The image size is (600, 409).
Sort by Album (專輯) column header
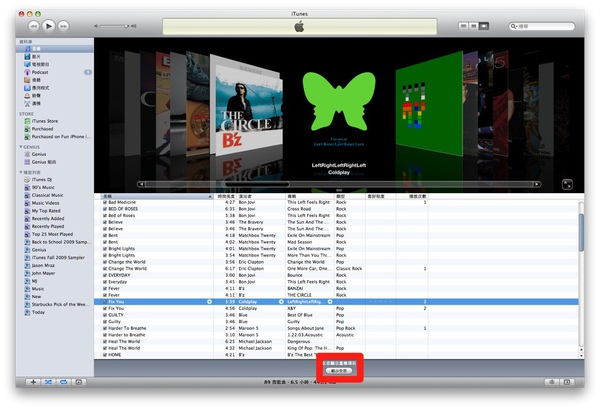310,196
